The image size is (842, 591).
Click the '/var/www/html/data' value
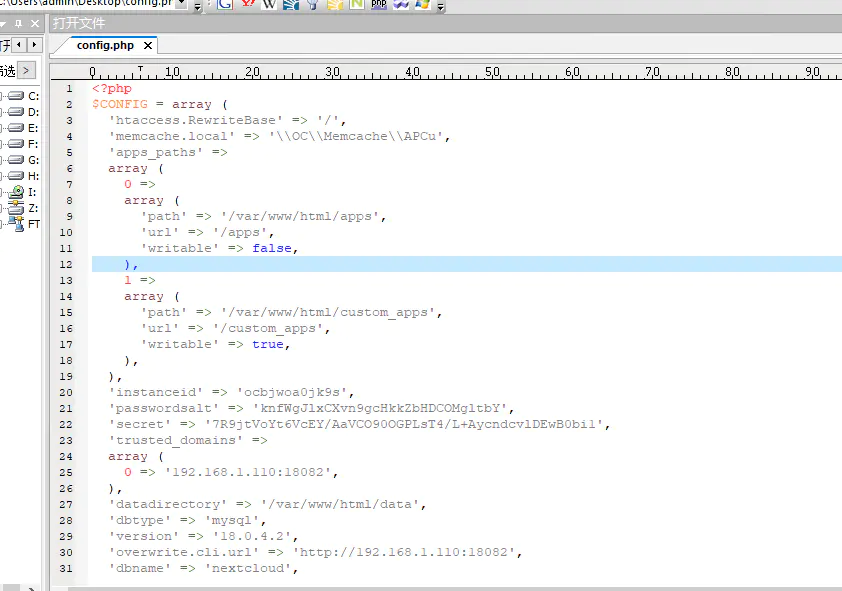tap(340, 505)
